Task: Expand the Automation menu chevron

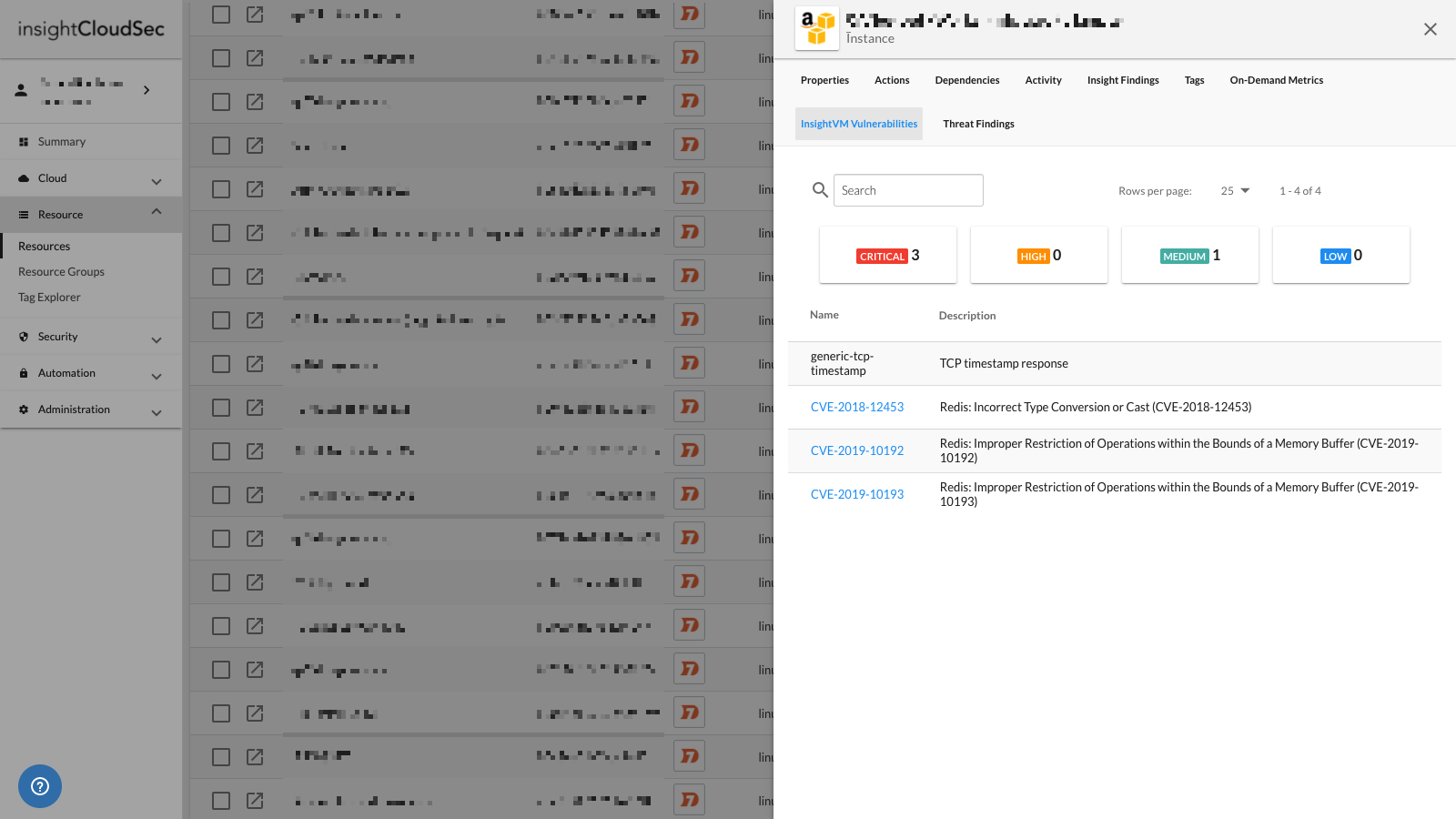Action: [157, 377]
